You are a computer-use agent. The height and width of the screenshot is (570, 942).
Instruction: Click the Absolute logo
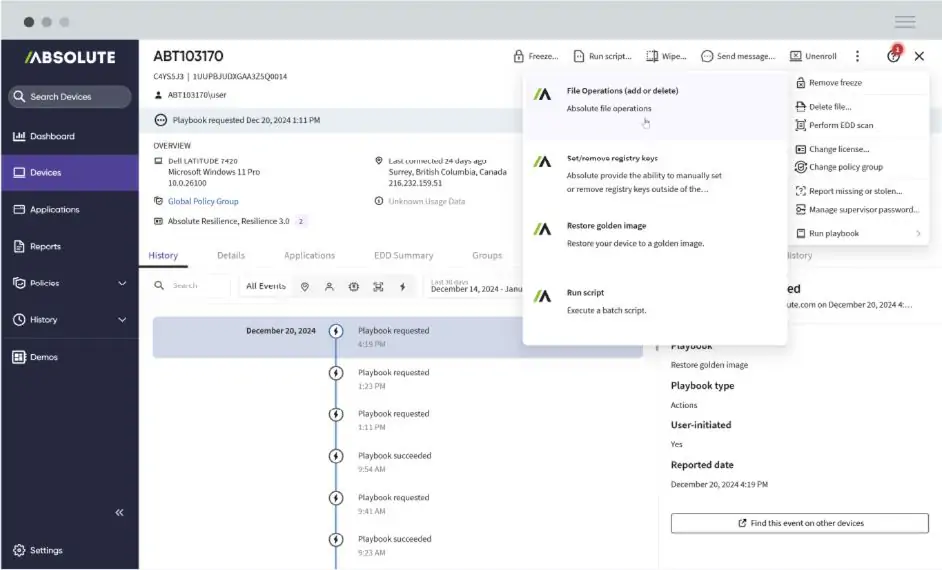click(70, 57)
